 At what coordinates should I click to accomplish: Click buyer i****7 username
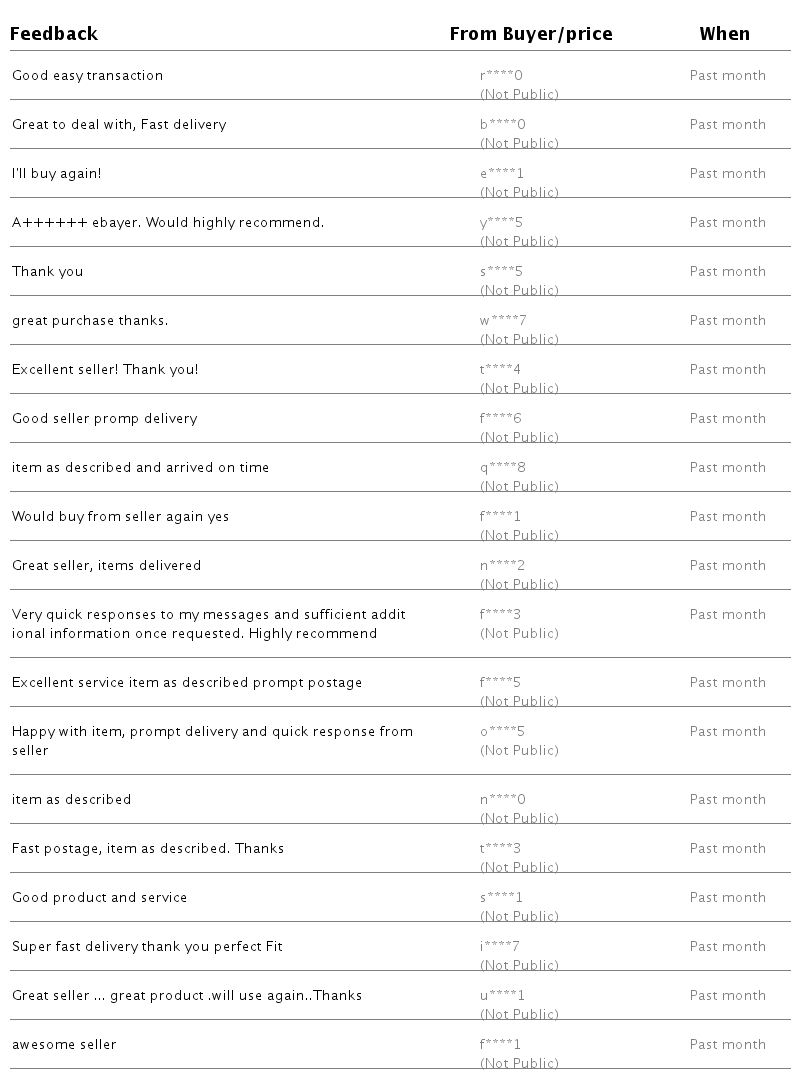(500, 947)
